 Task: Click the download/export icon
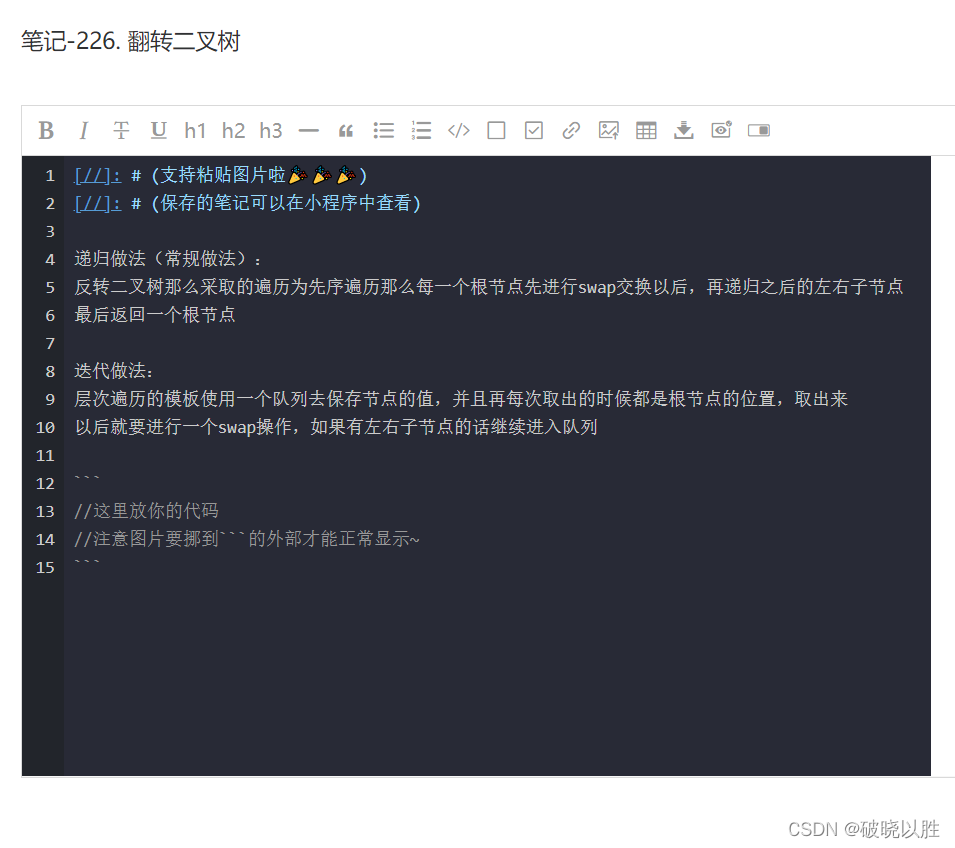683,130
